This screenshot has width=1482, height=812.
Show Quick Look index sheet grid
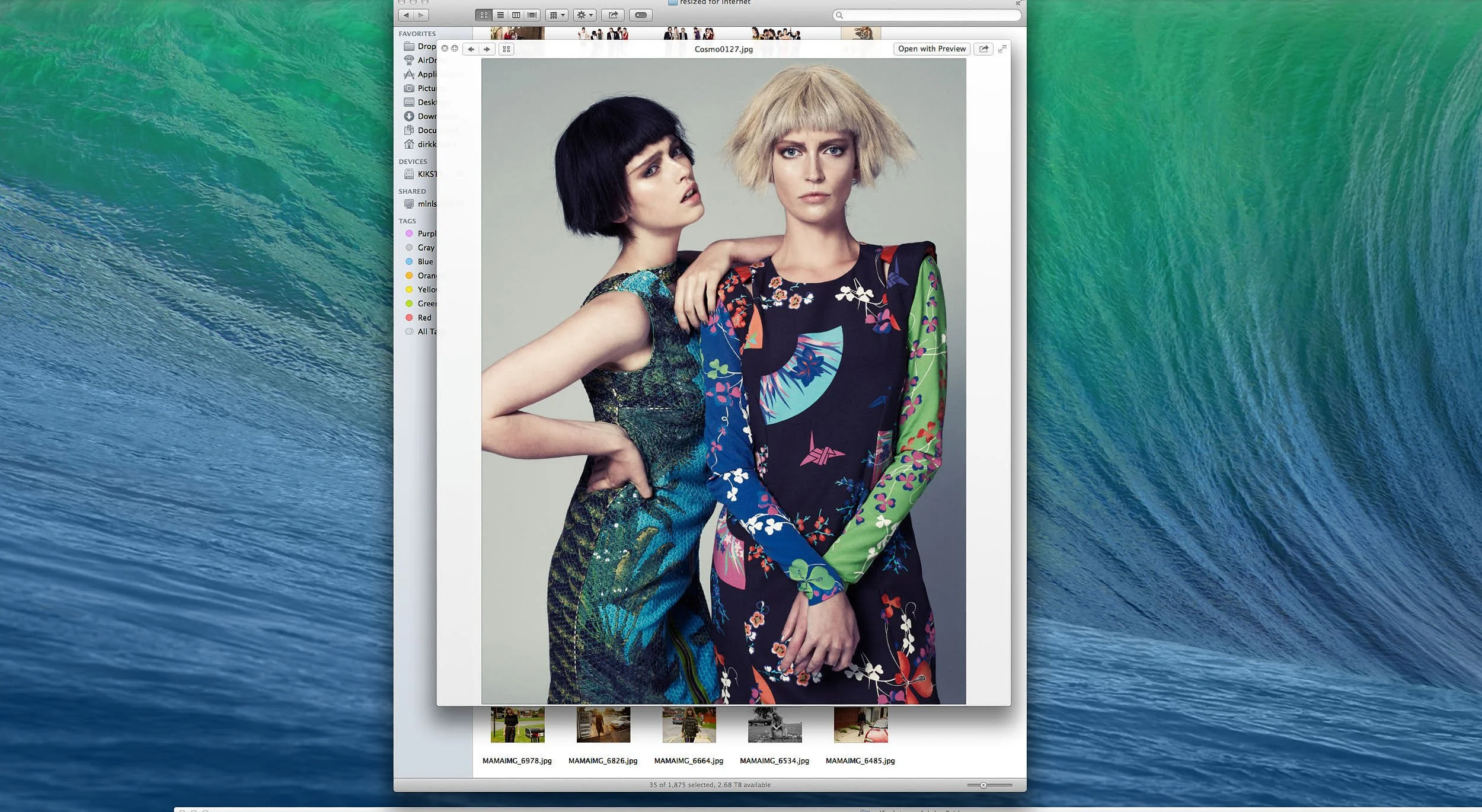pos(506,49)
